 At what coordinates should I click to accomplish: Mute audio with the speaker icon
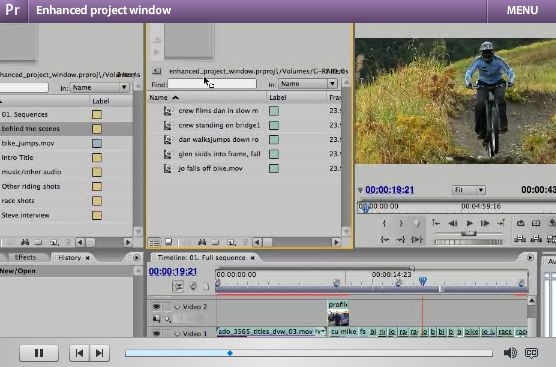pos(510,353)
